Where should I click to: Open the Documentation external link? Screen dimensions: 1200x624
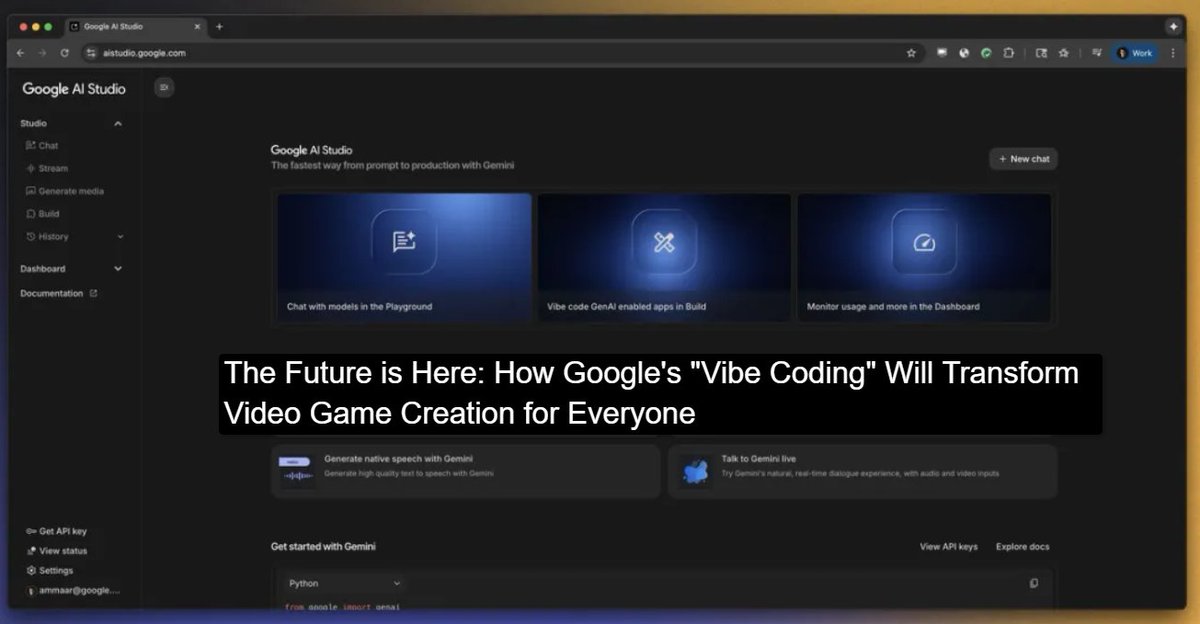(x=59, y=293)
